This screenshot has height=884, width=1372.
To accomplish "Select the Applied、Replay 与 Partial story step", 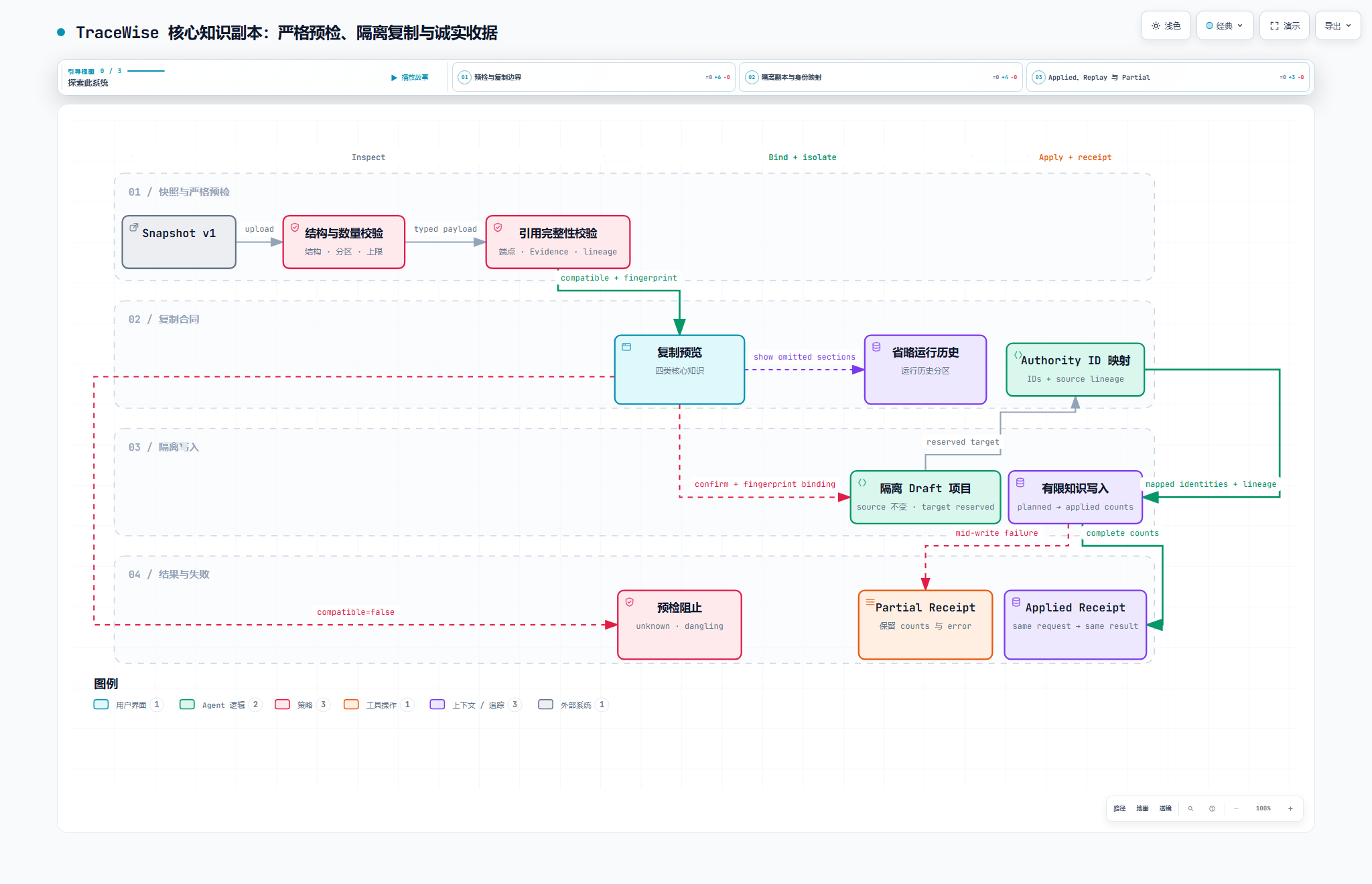I will pyautogui.click(x=1167, y=77).
